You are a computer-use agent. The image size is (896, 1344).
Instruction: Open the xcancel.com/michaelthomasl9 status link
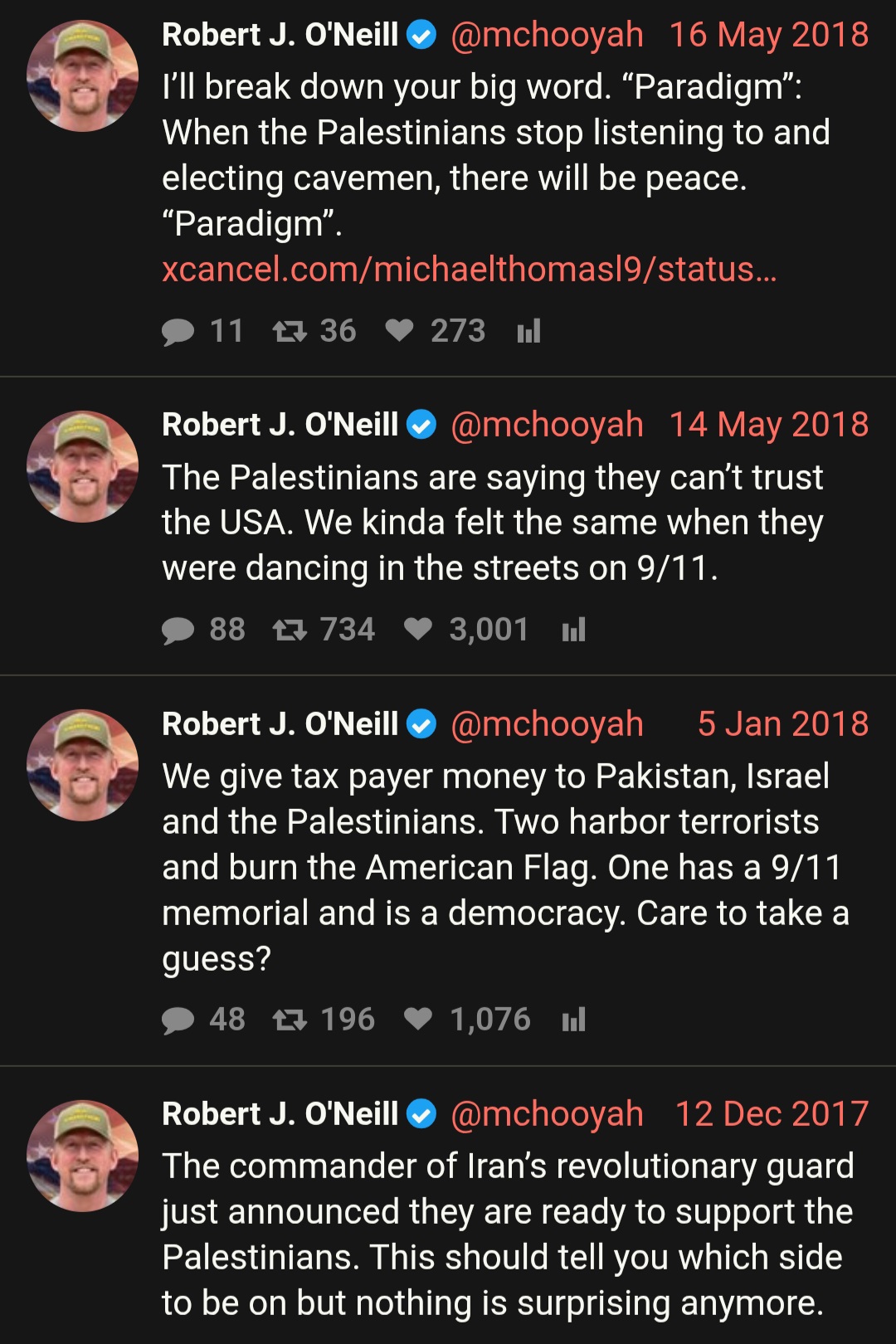[470, 270]
